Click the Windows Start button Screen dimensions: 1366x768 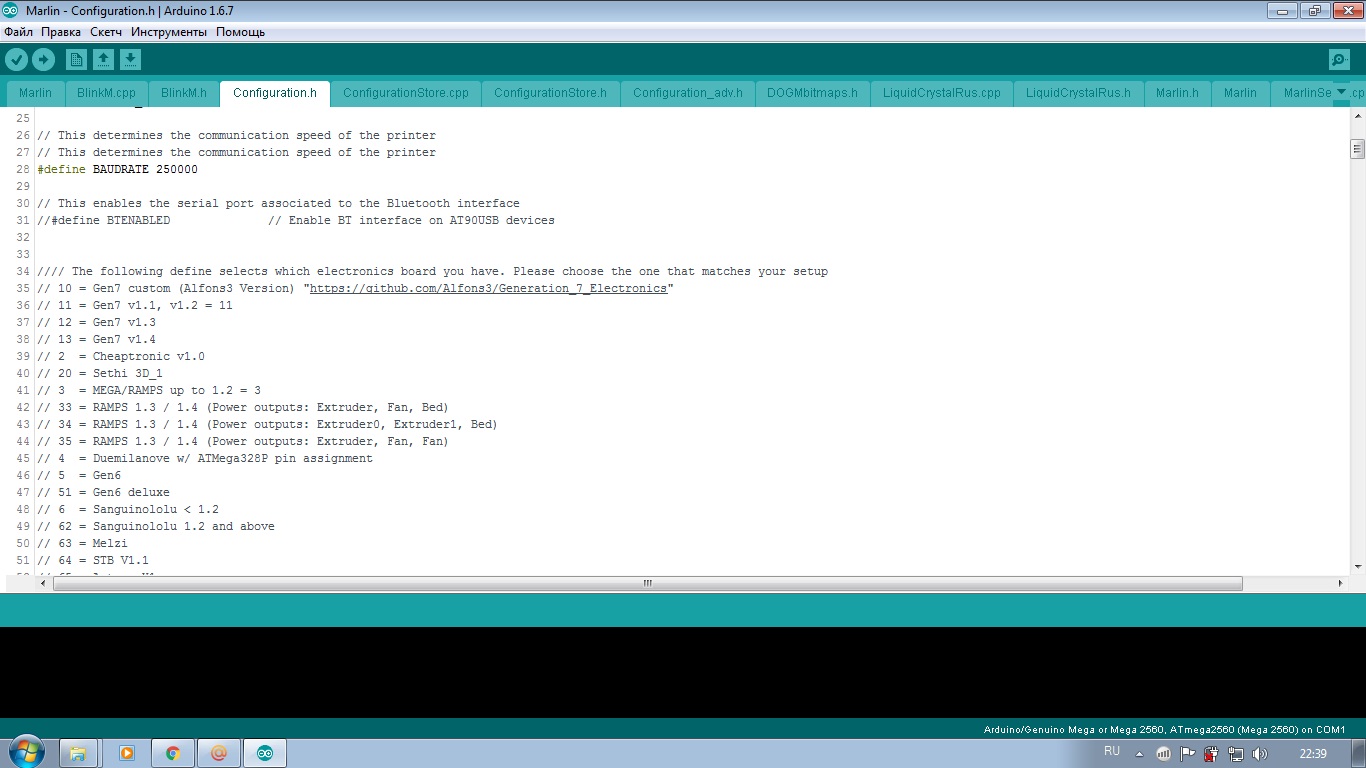click(25, 752)
